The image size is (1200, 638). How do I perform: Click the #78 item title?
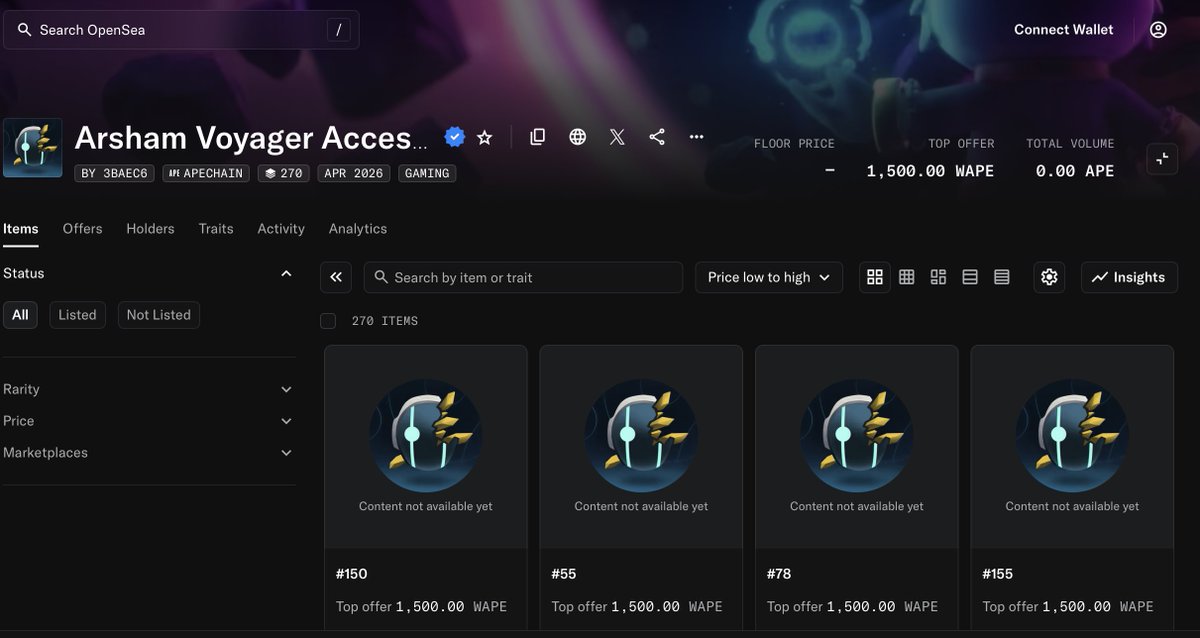pos(779,574)
